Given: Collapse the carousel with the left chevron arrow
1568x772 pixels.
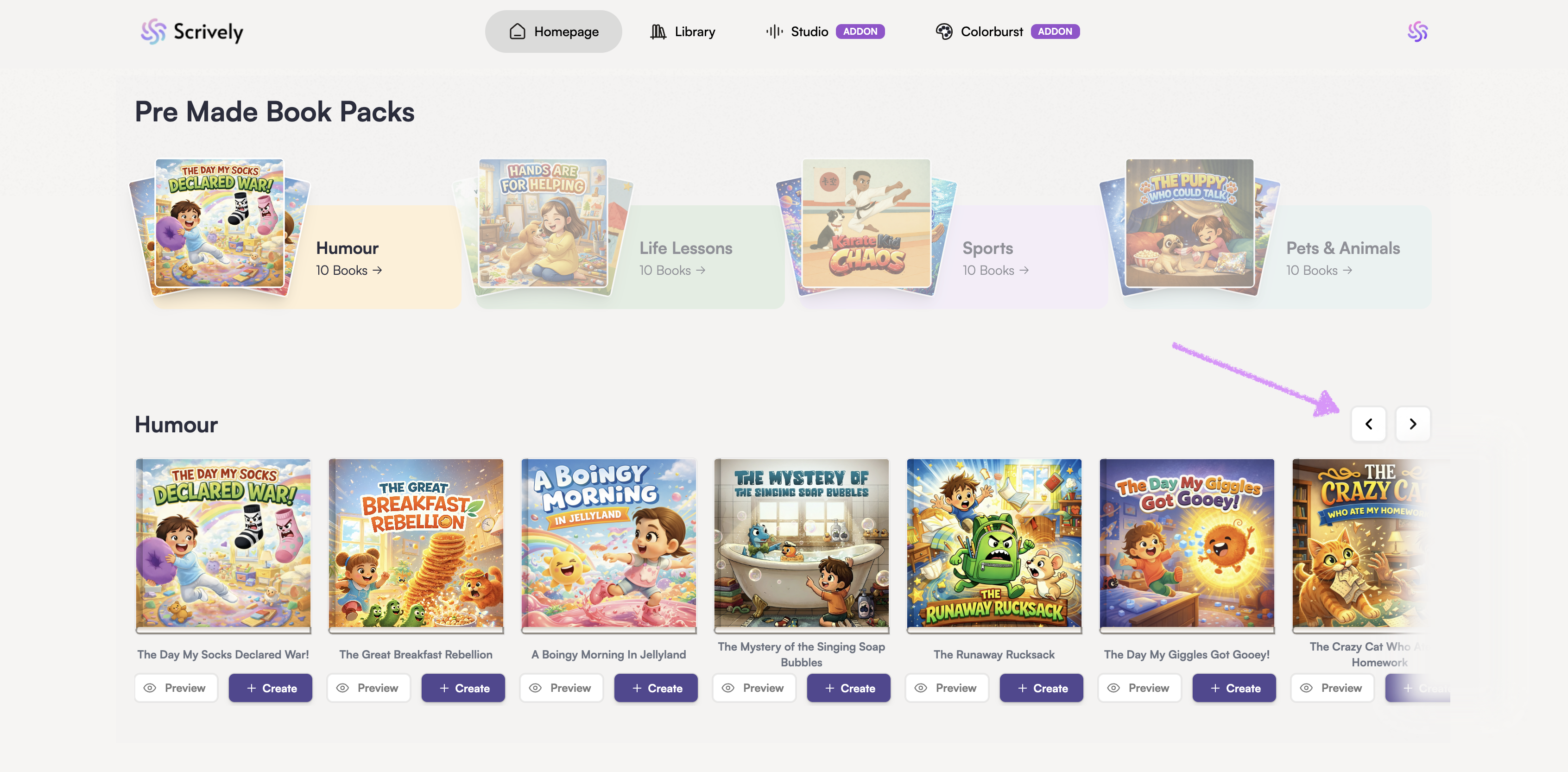Looking at the screenshot, I should click(1369, 424).
